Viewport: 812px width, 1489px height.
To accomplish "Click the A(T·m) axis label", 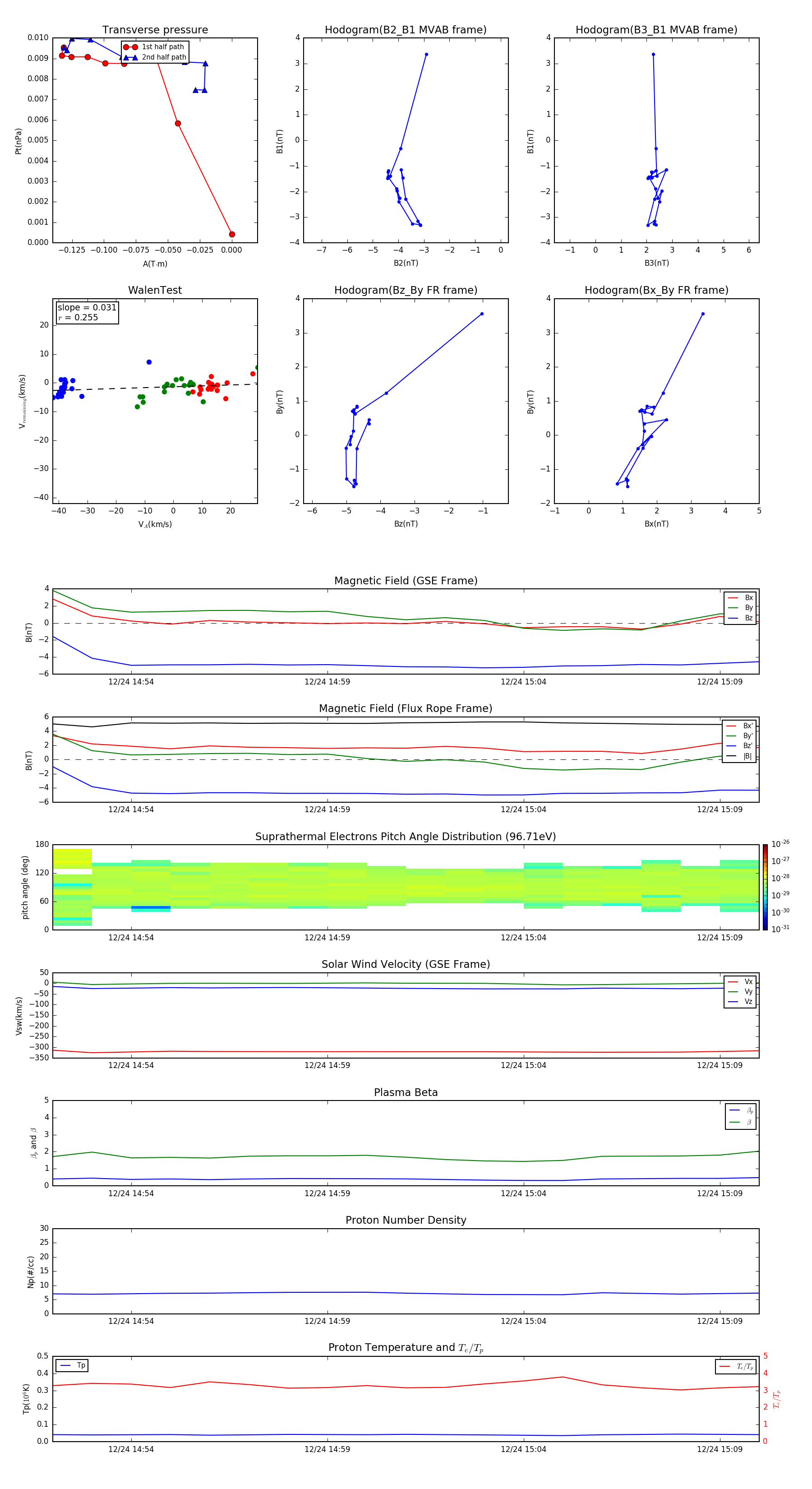I will point(155,264).
